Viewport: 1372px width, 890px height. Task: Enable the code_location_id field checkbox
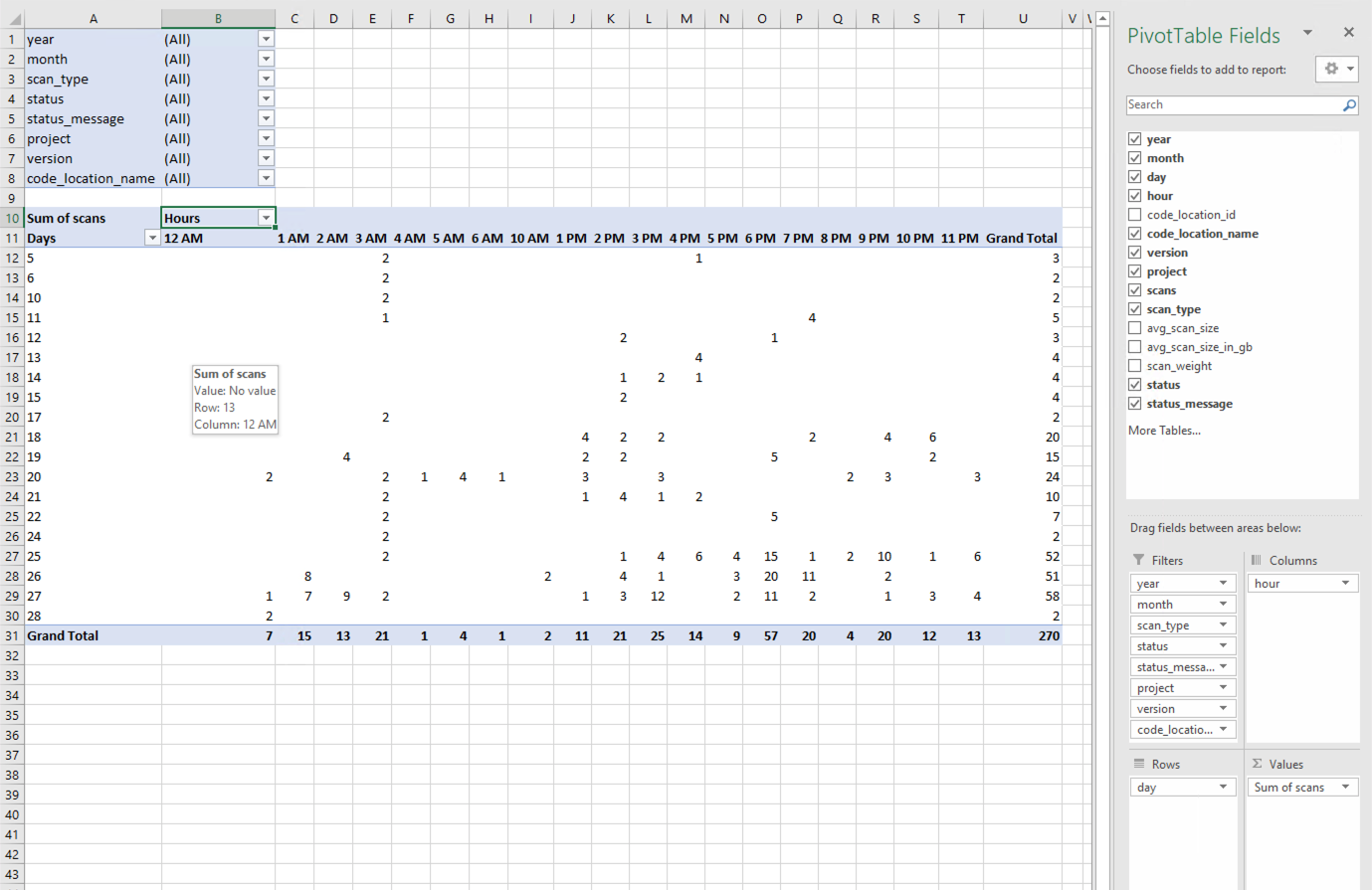[1134, 215]
